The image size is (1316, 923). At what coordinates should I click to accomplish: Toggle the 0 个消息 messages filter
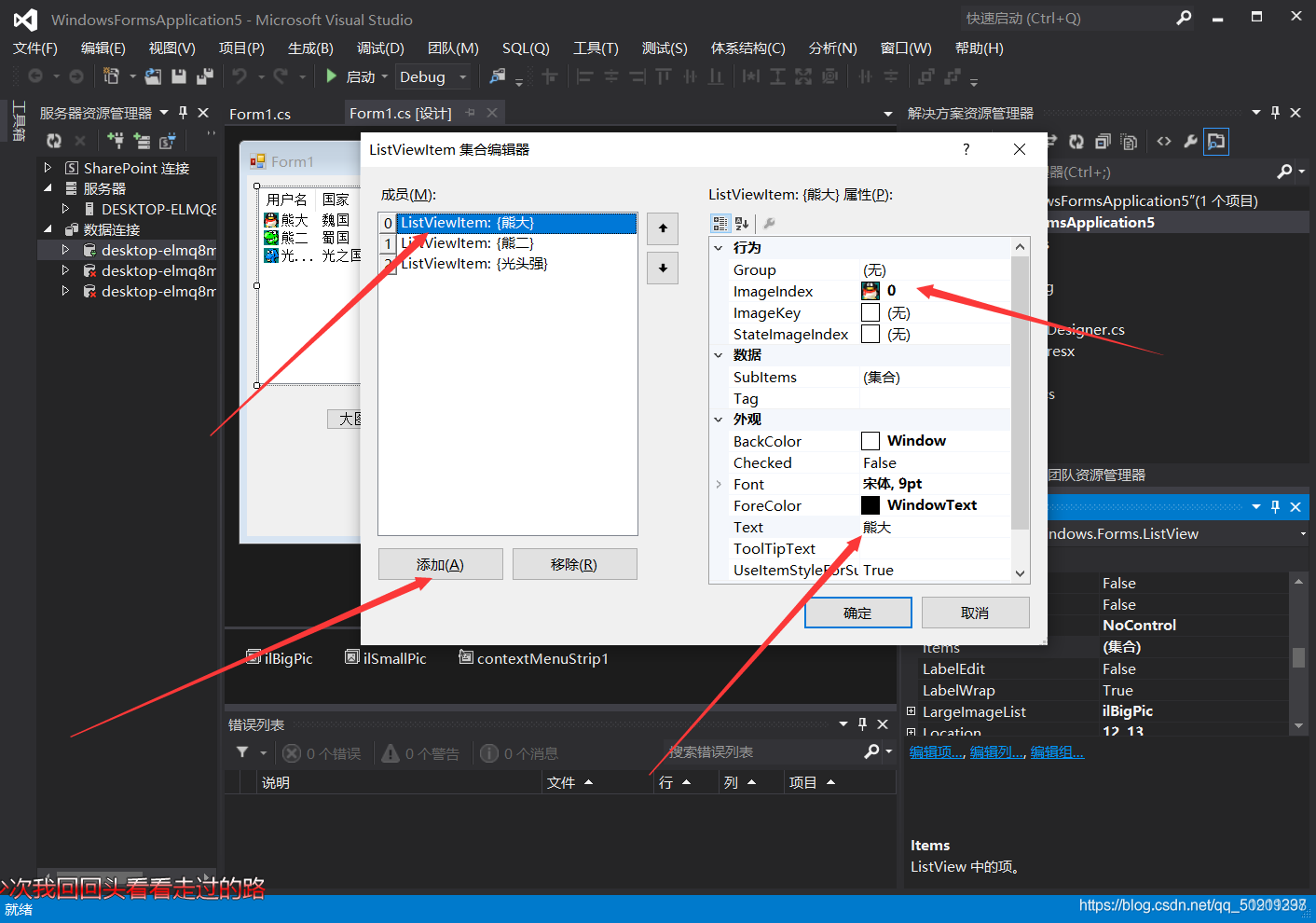tap(519, 753)
